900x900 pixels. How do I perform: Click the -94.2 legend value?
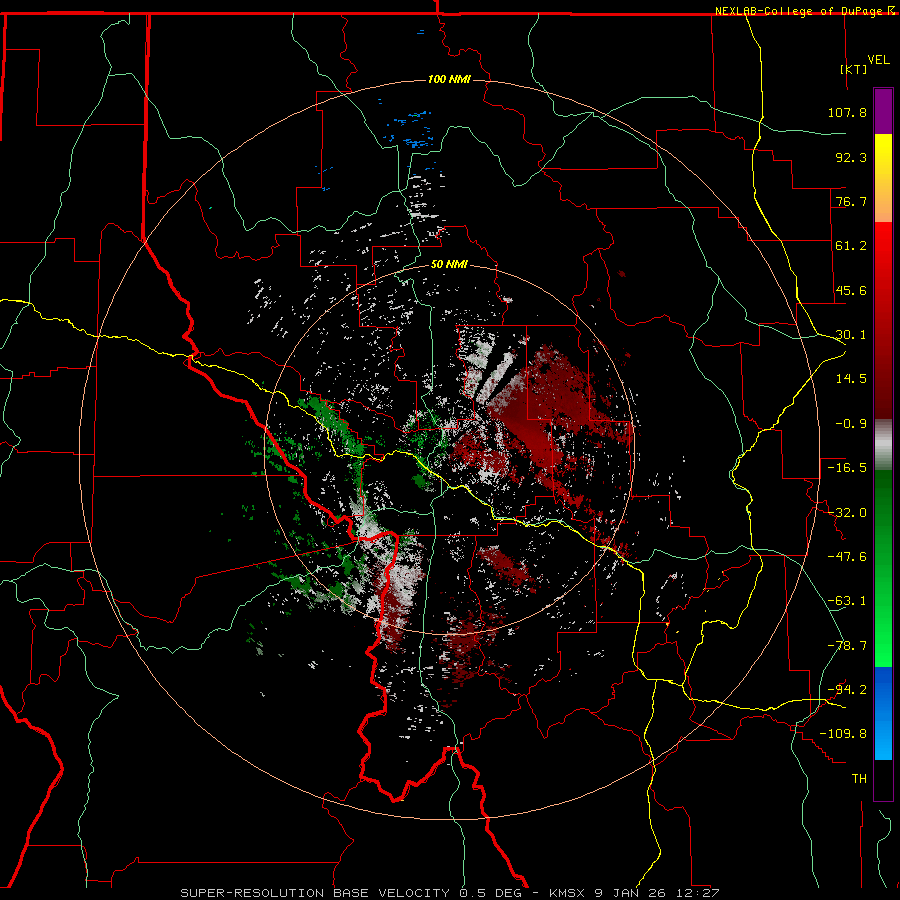[847, 690]
